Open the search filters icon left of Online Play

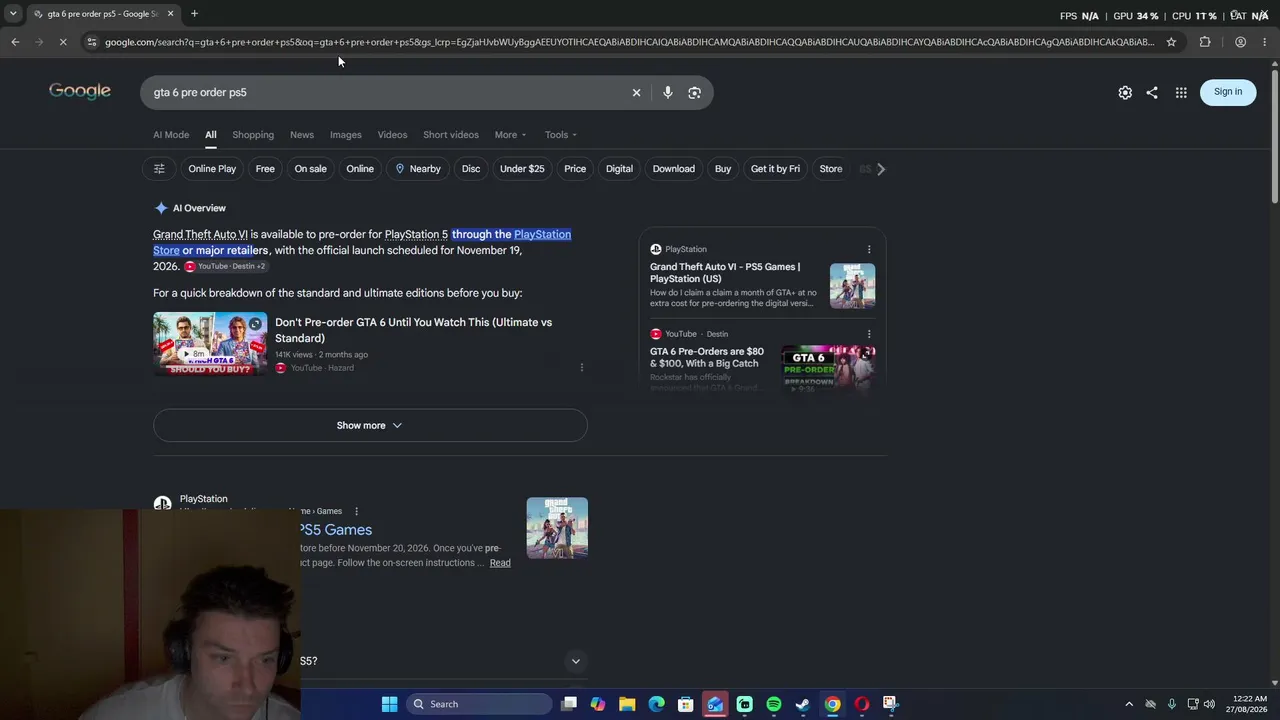[x=159, y=169]
